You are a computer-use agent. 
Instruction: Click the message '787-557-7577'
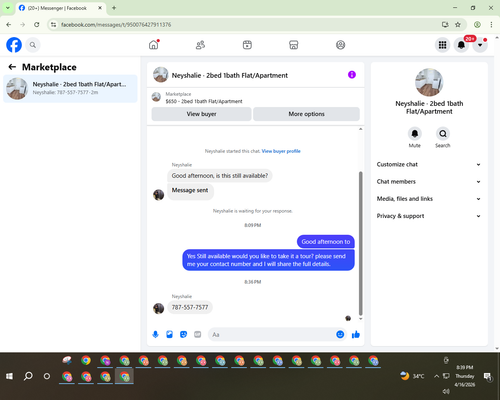pyautogui.click(x=190, y=307)
